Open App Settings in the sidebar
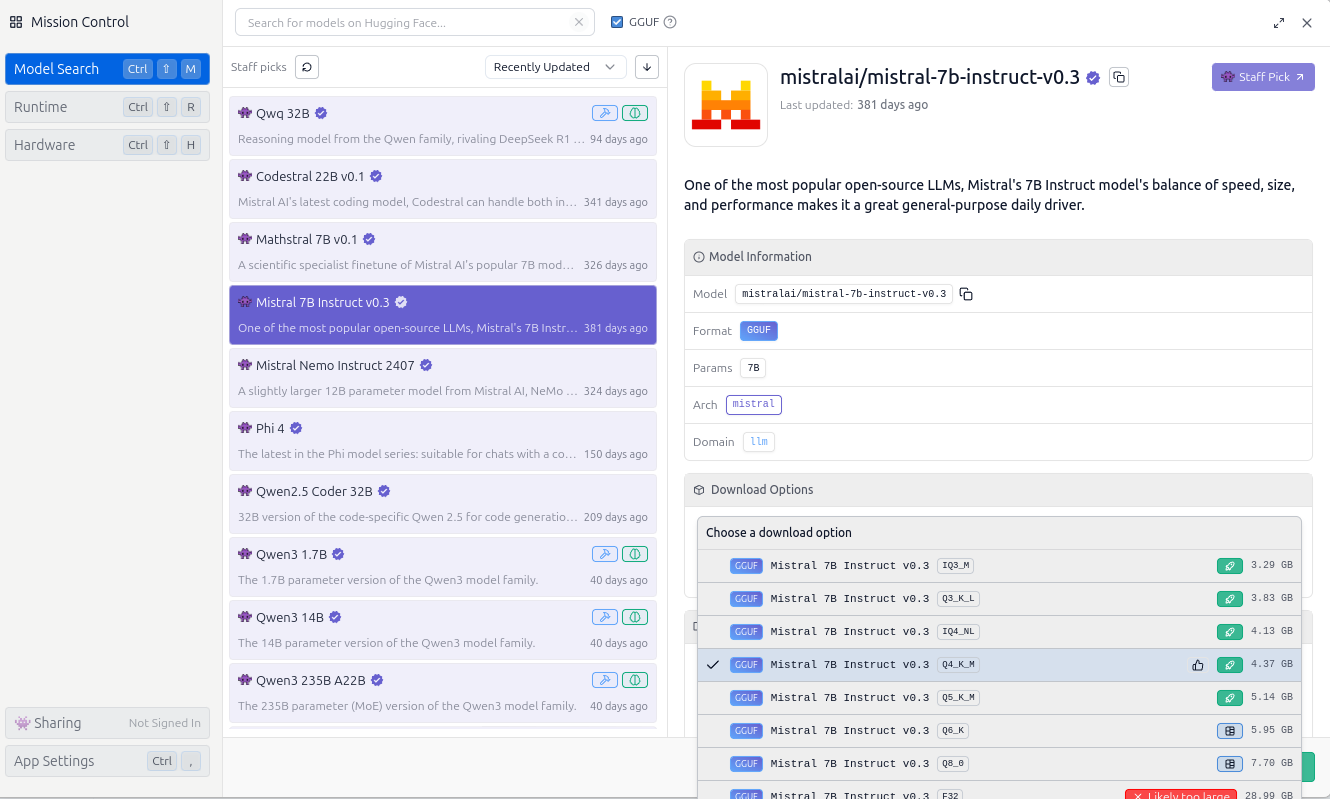The width and height of the screenshot is (1330, 799). 108,761
